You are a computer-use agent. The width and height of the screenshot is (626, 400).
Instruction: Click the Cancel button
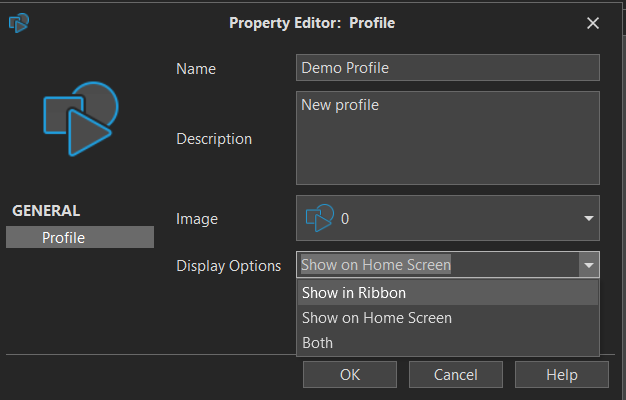(455, 375)
